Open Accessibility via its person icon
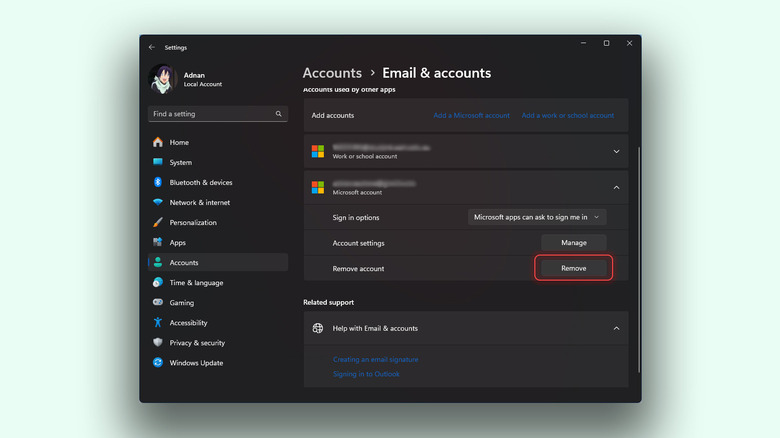The height and width of the screenshot is (438, 780). 158,323
